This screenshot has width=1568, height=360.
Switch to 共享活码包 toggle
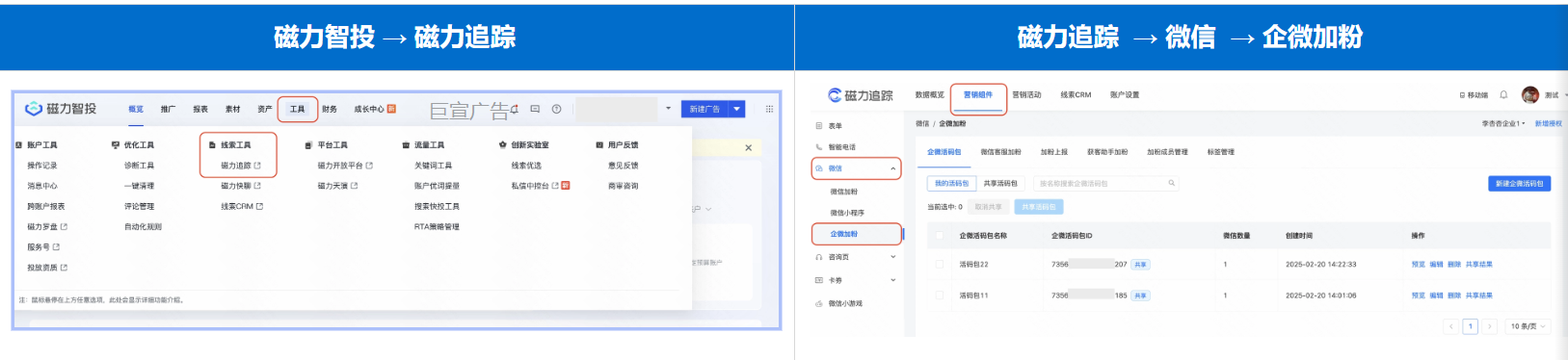[1000, 183]
